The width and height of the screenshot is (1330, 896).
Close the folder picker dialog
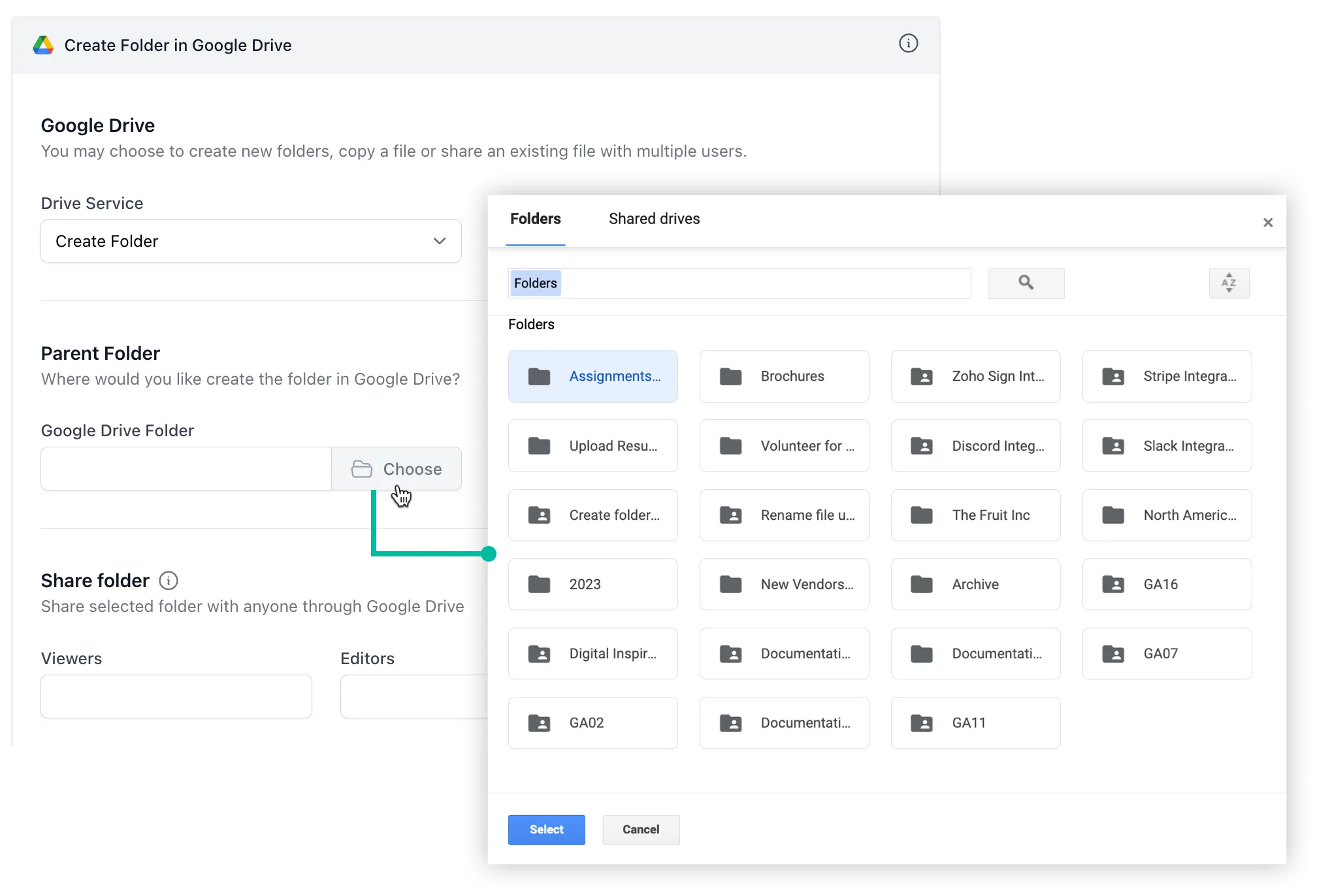(1268, 223)
